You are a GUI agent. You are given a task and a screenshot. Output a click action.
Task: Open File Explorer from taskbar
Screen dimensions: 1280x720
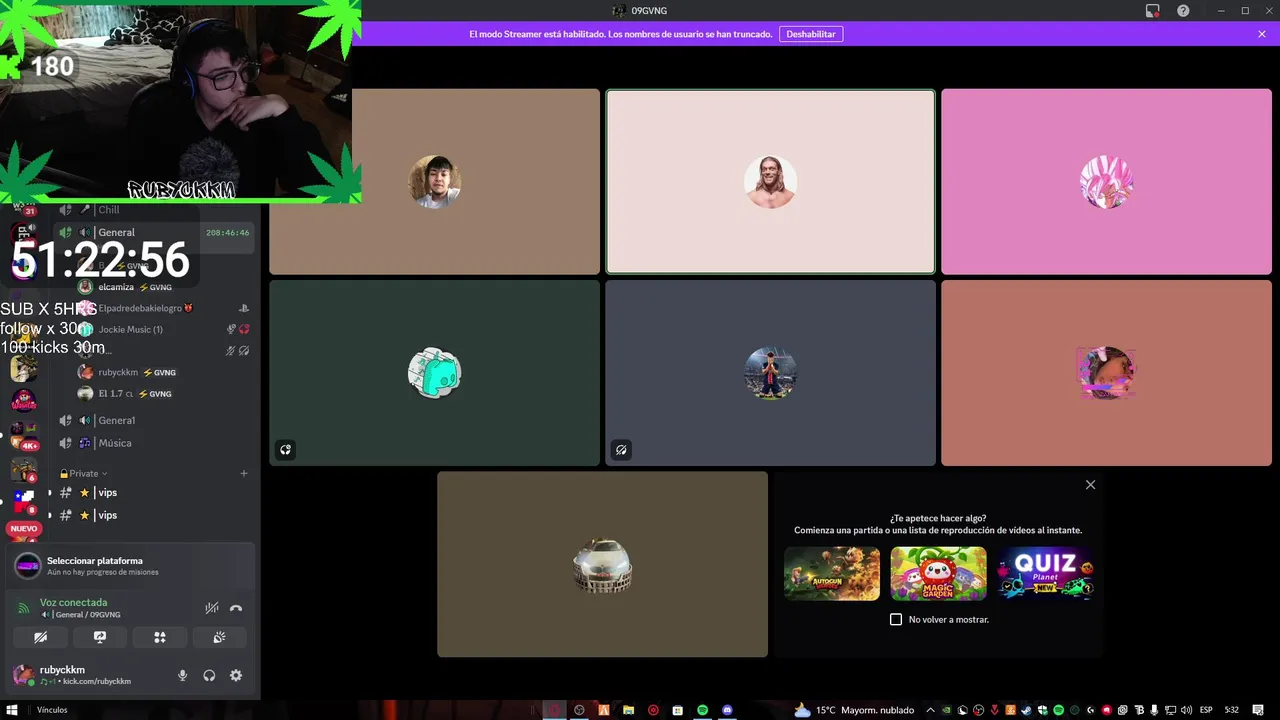coord(628,710)
